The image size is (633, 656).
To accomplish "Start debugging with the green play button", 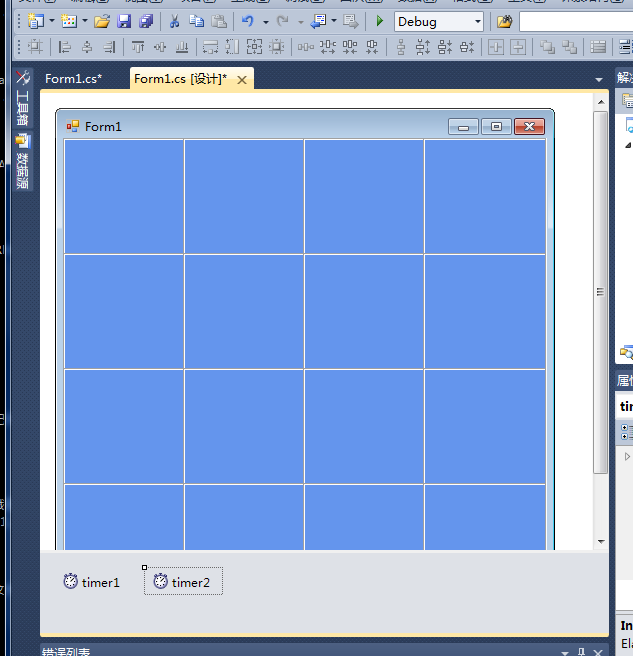I will 379,21.
